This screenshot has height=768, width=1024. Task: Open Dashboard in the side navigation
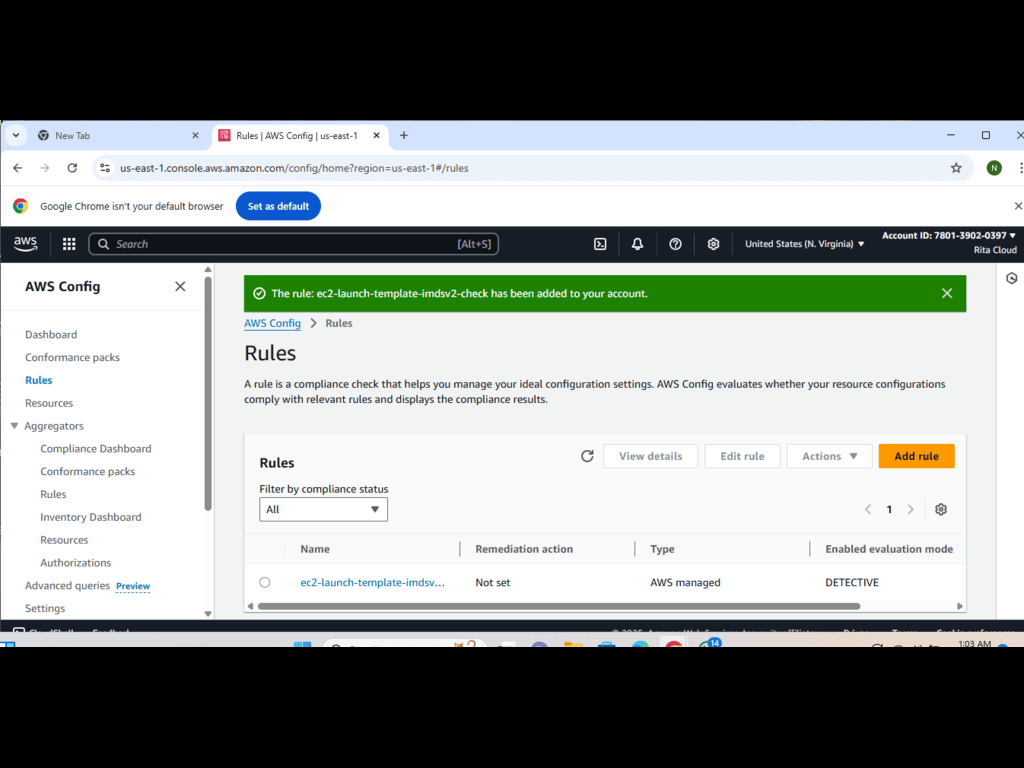pyautogui.click(x=51, y=334)
